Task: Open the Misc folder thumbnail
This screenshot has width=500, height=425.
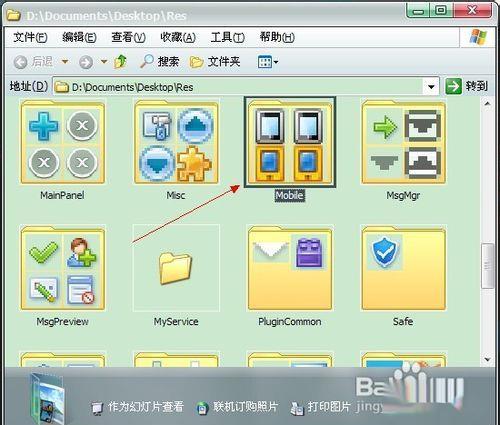Action: click(x=176, y=142)
